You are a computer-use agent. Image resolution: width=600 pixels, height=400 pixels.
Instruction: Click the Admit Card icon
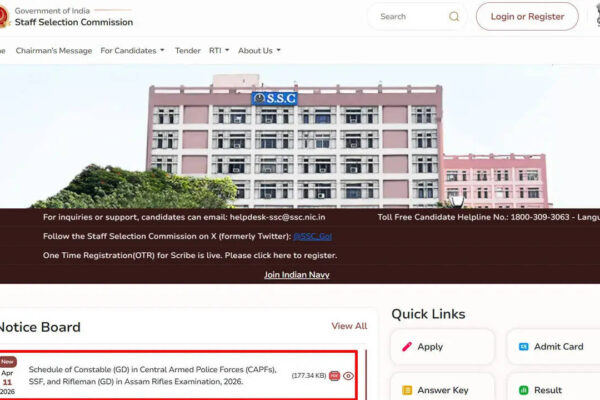tap(523, 347)
